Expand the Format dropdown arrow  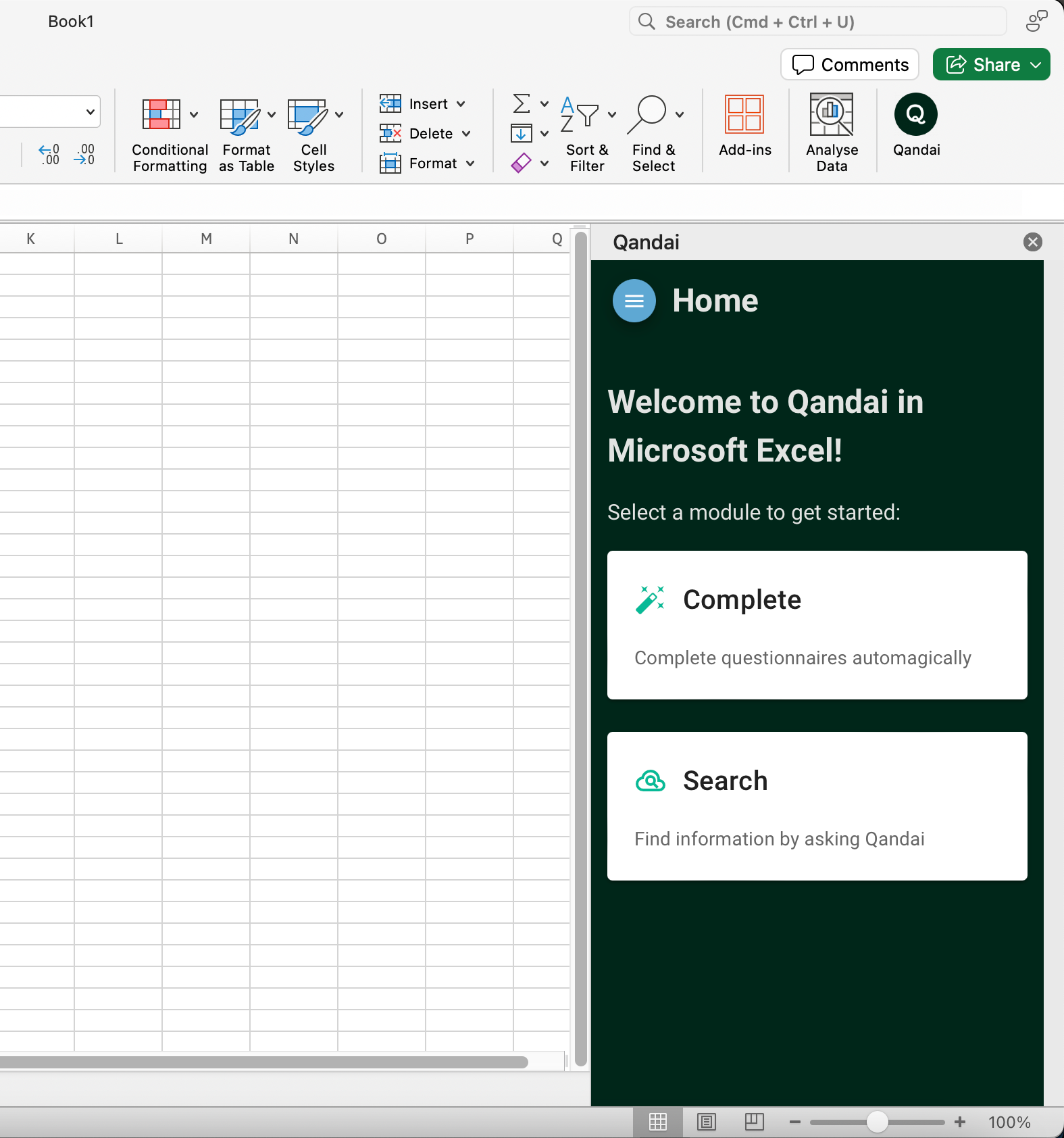coord(470,164)
